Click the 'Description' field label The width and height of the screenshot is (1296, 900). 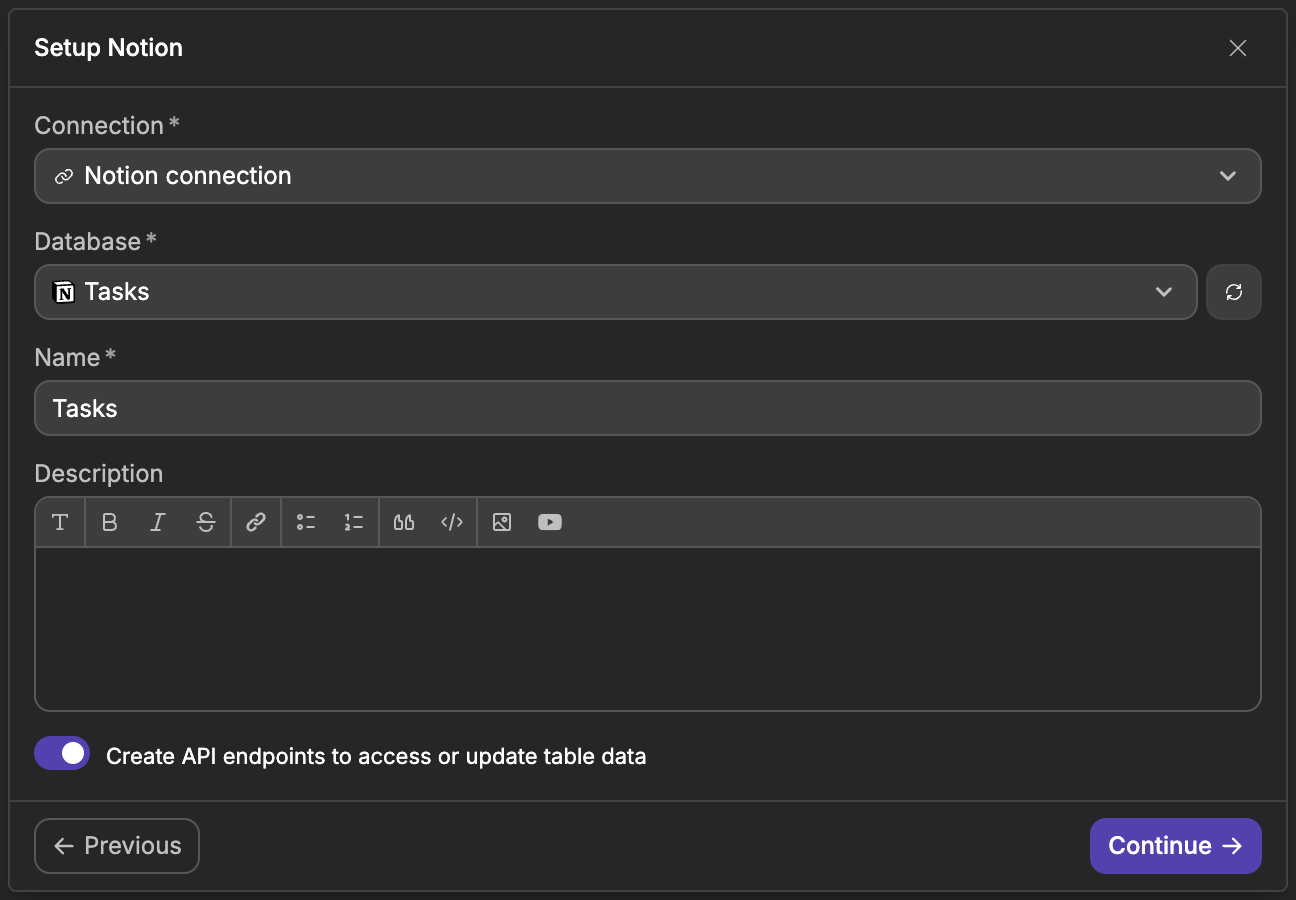point(98,474)
